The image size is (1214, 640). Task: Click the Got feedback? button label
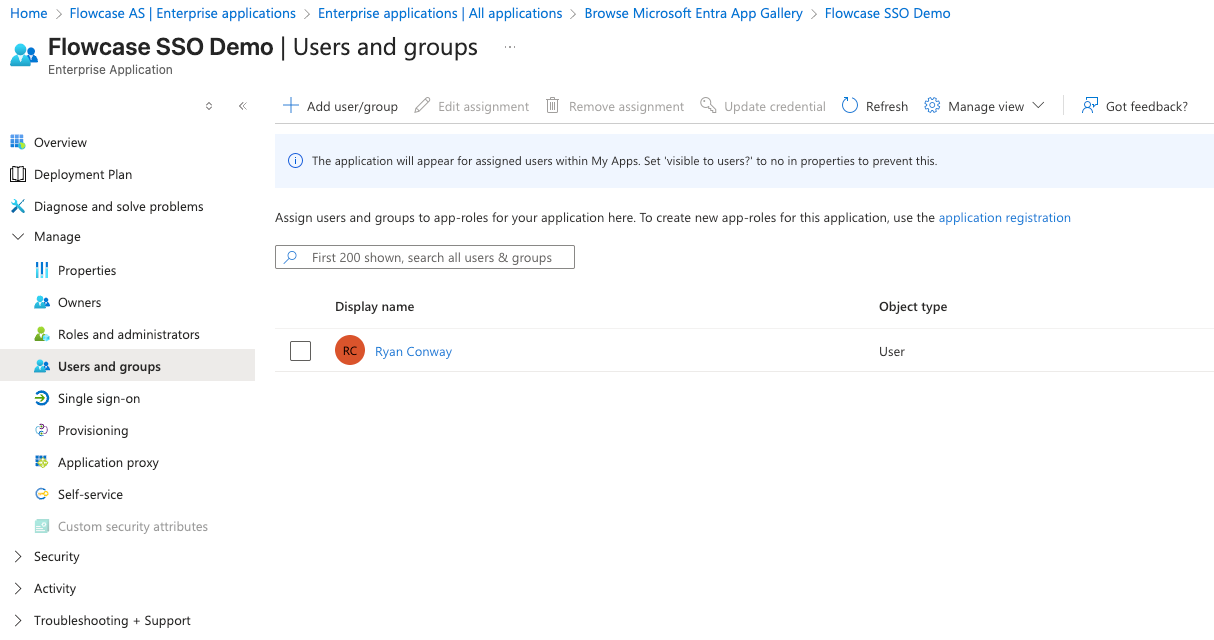[1147, 106]
